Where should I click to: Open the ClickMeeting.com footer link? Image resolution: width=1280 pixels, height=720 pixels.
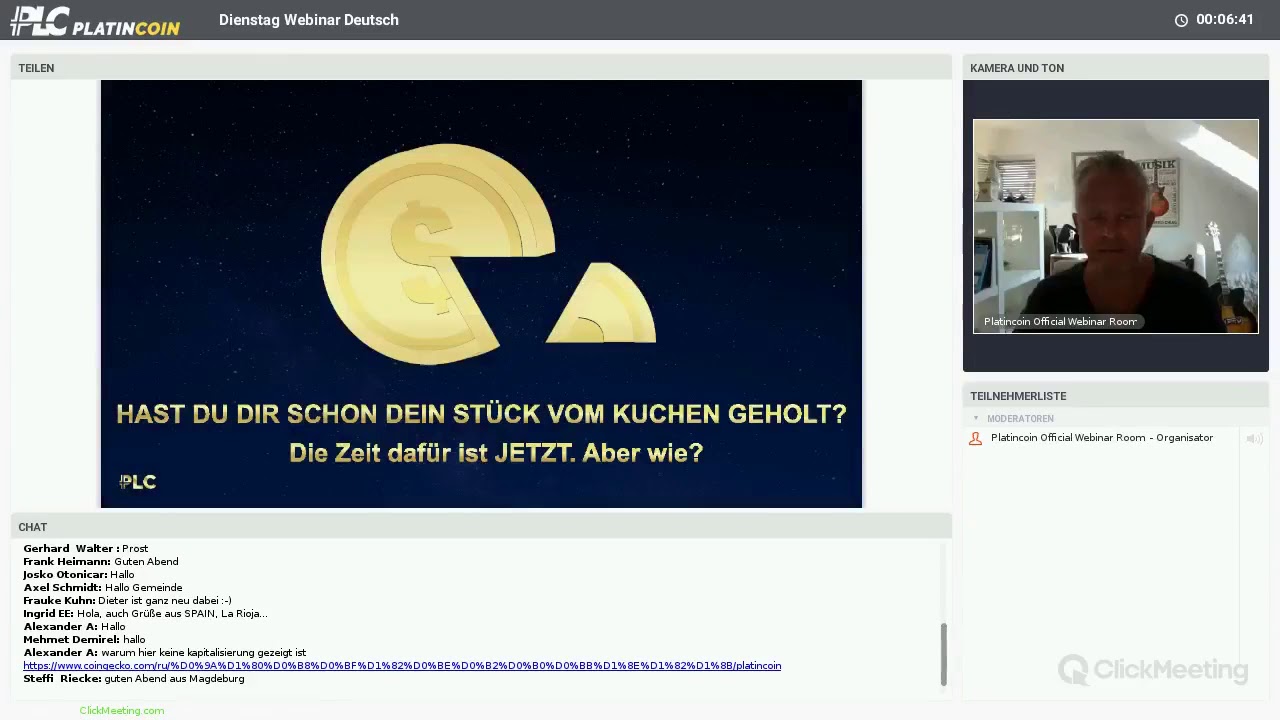coord(122,710)
